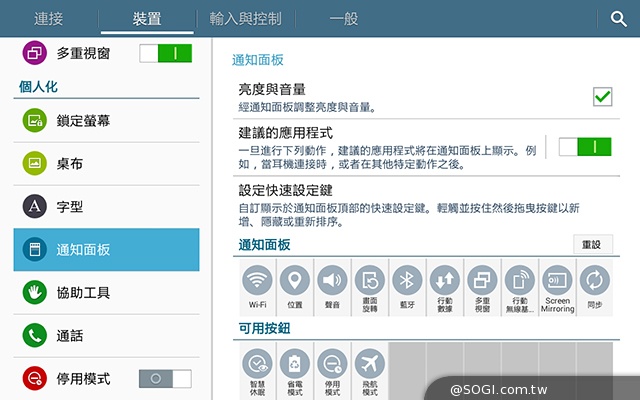The image size is (640, 400).
Task: Select the 同步 sync quick setting icon
Action: (595, 280)
